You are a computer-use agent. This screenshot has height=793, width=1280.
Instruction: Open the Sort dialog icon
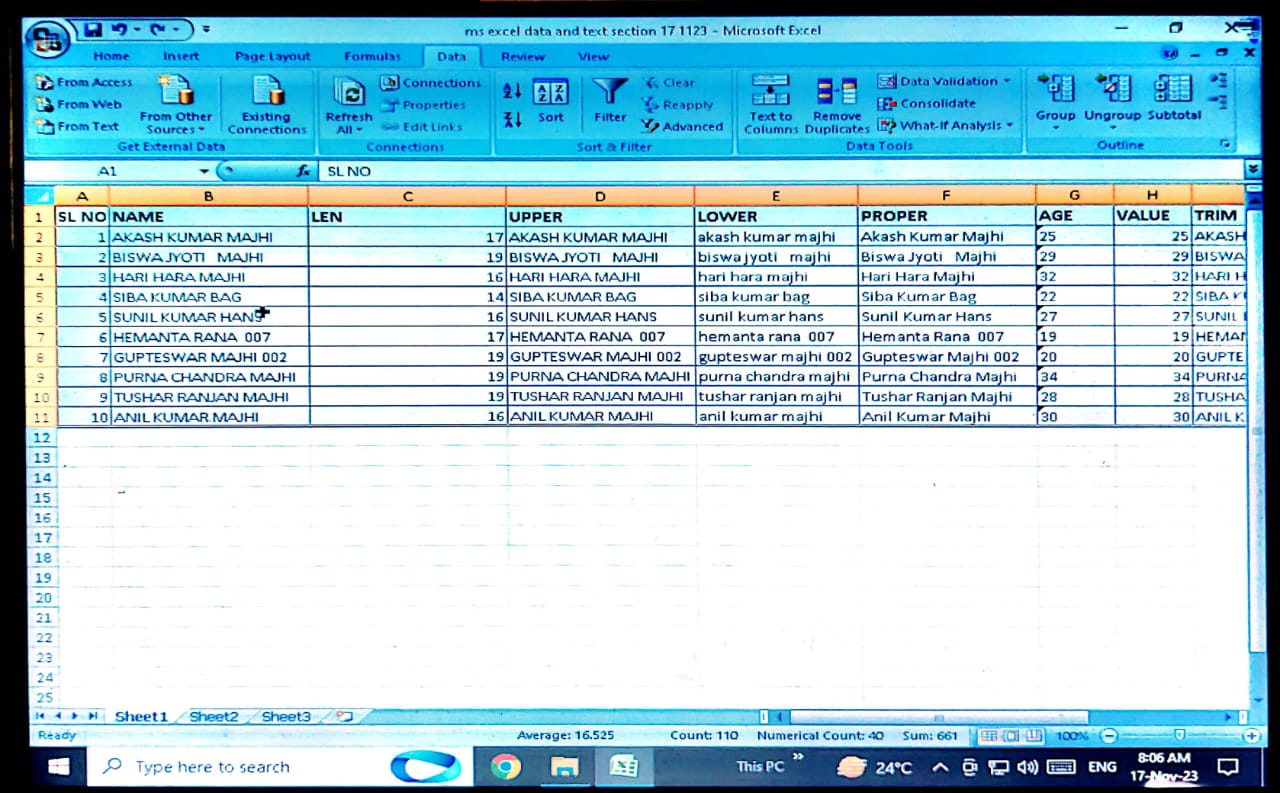coord(550,95)
